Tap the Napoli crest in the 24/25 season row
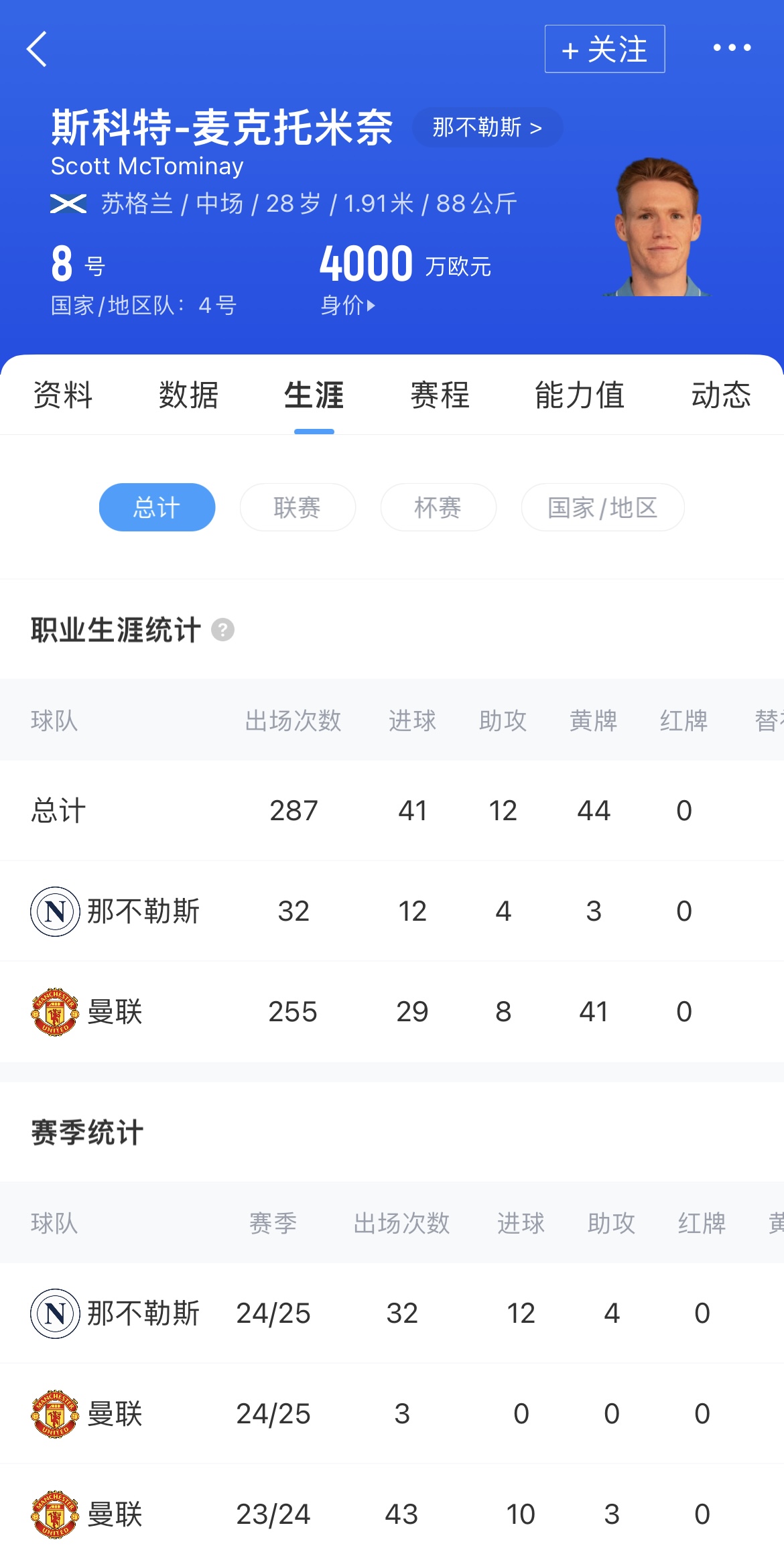 click(55, 1313)
